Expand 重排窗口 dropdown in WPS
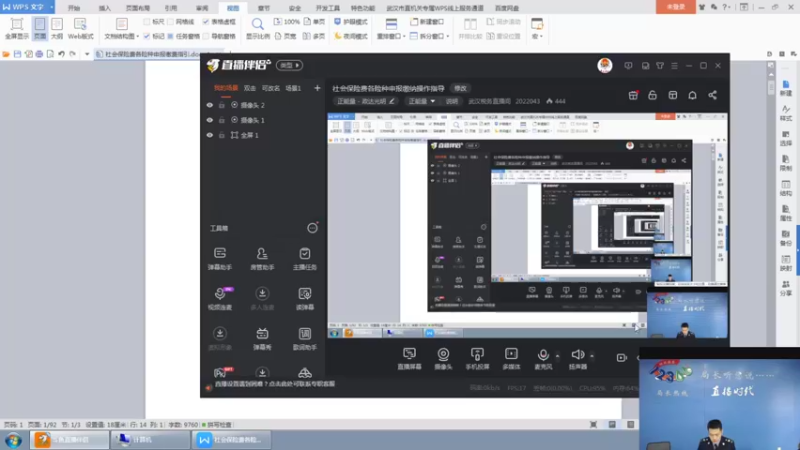The width and height of the screenshot is (800, 450). click(404, 37)
